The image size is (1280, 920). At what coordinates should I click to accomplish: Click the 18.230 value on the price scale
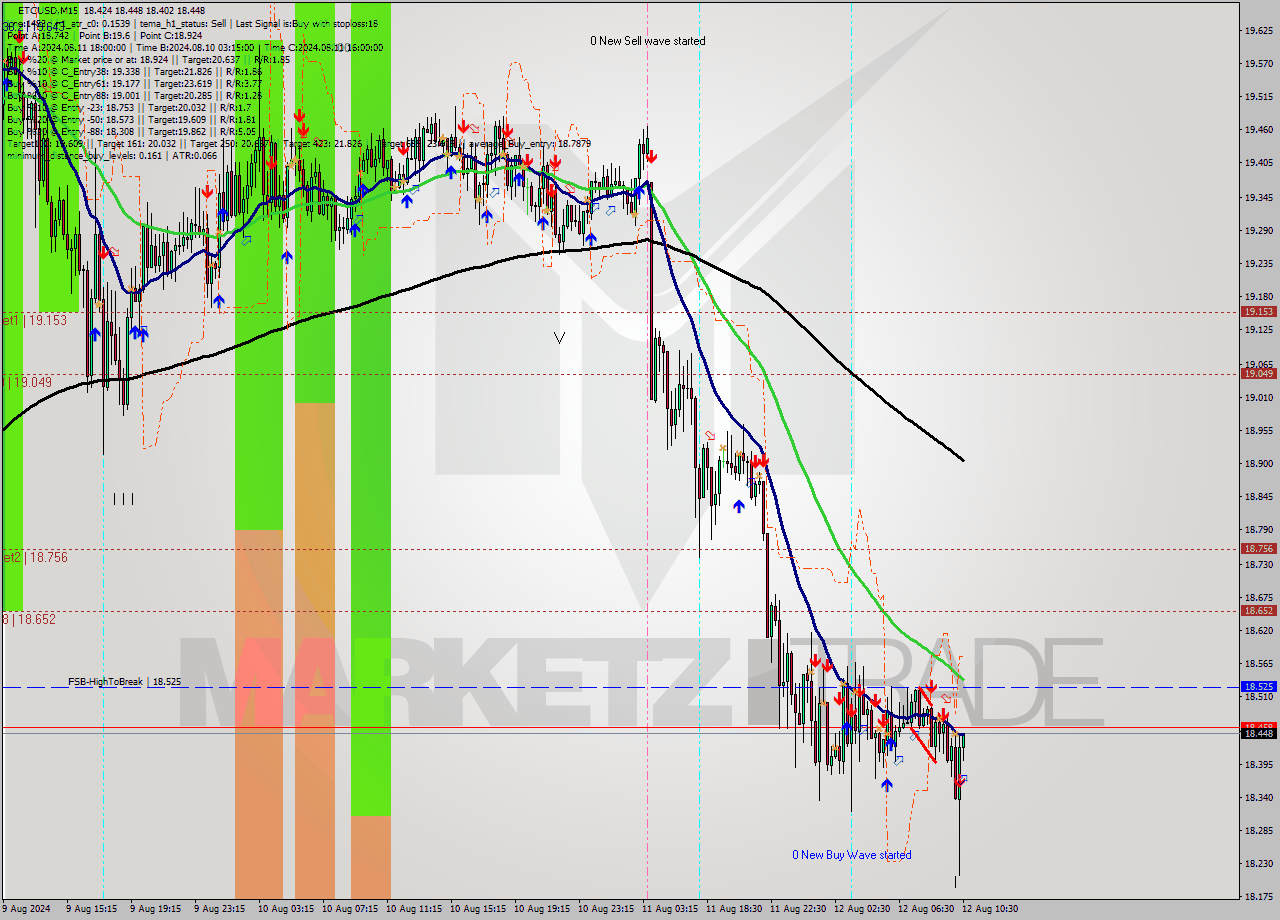pos(1258,864)
